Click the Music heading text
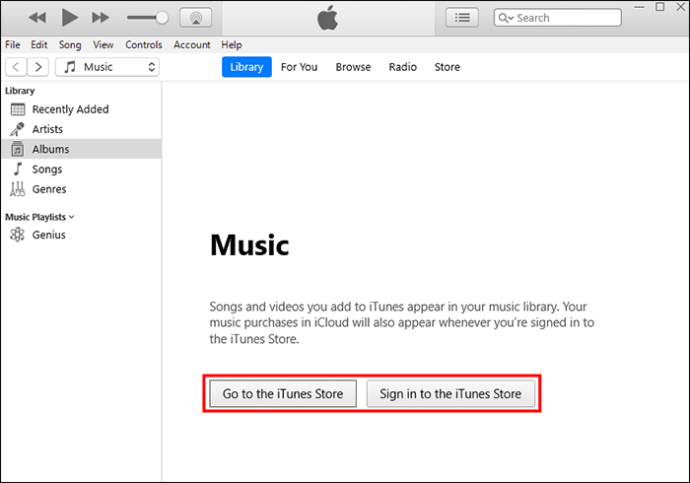690x483 pixels. click(x=250, y=245)
